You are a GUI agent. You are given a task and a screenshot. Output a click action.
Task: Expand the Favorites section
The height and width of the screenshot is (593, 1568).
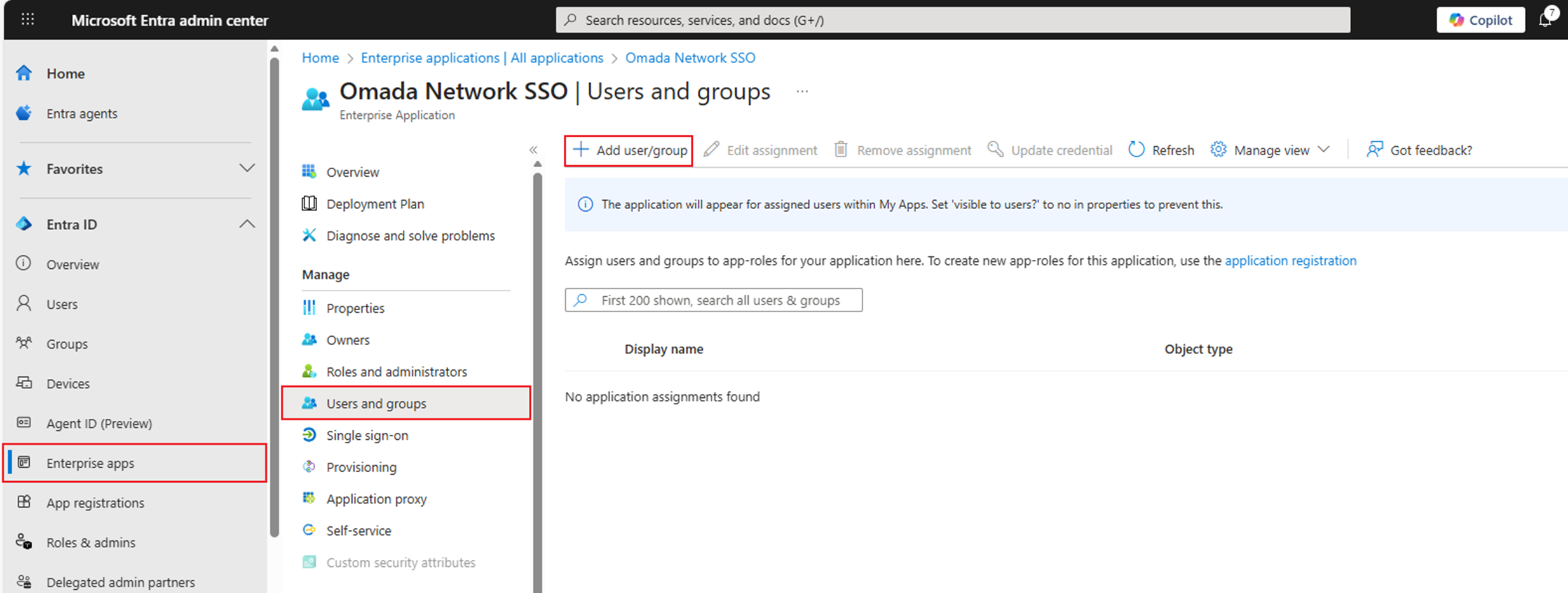248,168
